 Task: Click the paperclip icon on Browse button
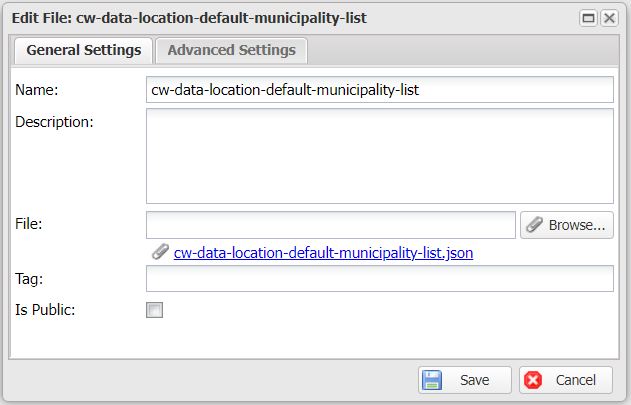click(535, 225)
